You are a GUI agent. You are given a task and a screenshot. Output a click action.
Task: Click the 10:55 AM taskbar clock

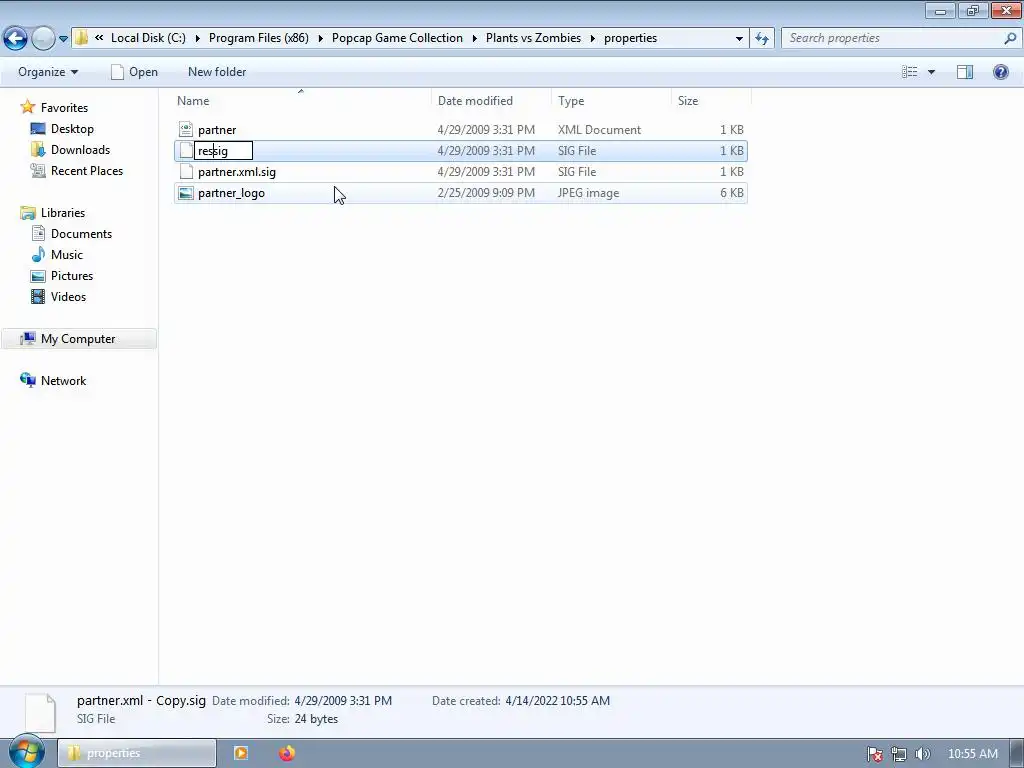[x=972, y=754]
